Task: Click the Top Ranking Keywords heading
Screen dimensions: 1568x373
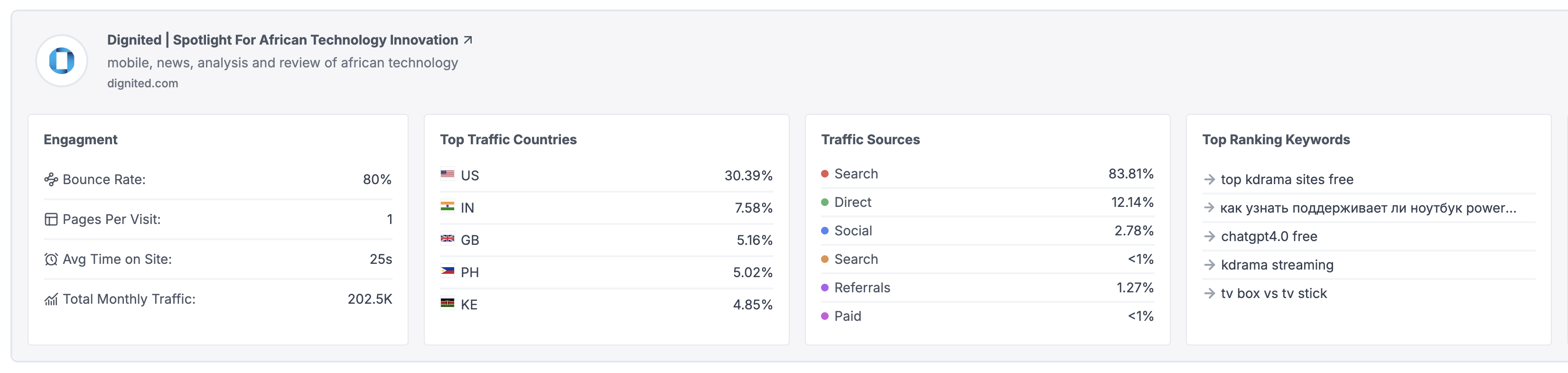Action: click(1276, 140)
